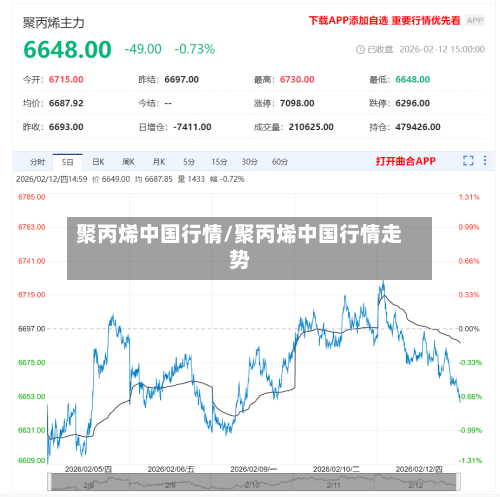Click the 2/12 marker in range navigator
This screenshot has height=497, width=500.
point(416,485)
